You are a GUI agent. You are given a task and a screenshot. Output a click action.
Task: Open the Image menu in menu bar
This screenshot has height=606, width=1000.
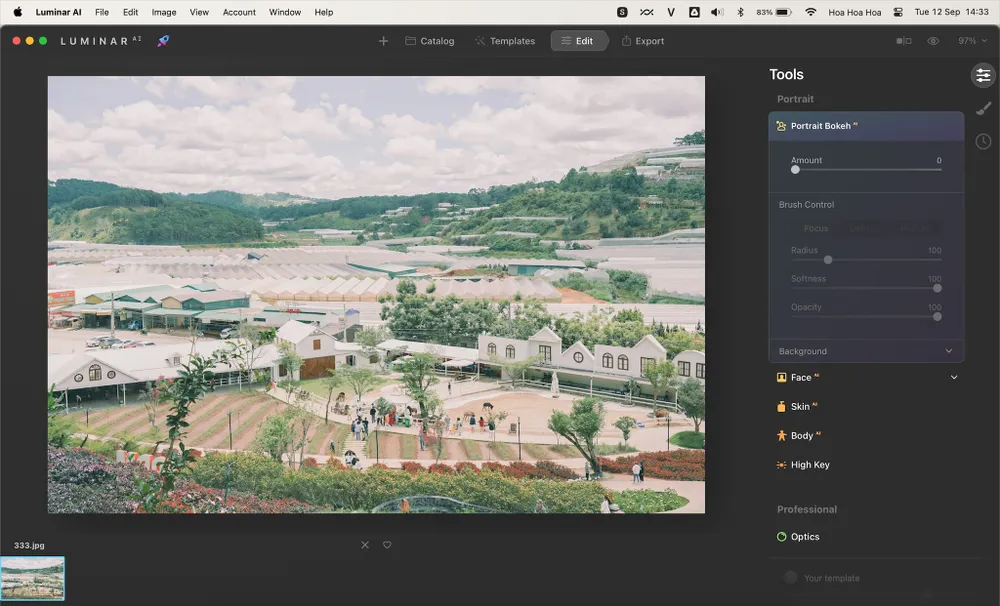[x=164, y=12]
